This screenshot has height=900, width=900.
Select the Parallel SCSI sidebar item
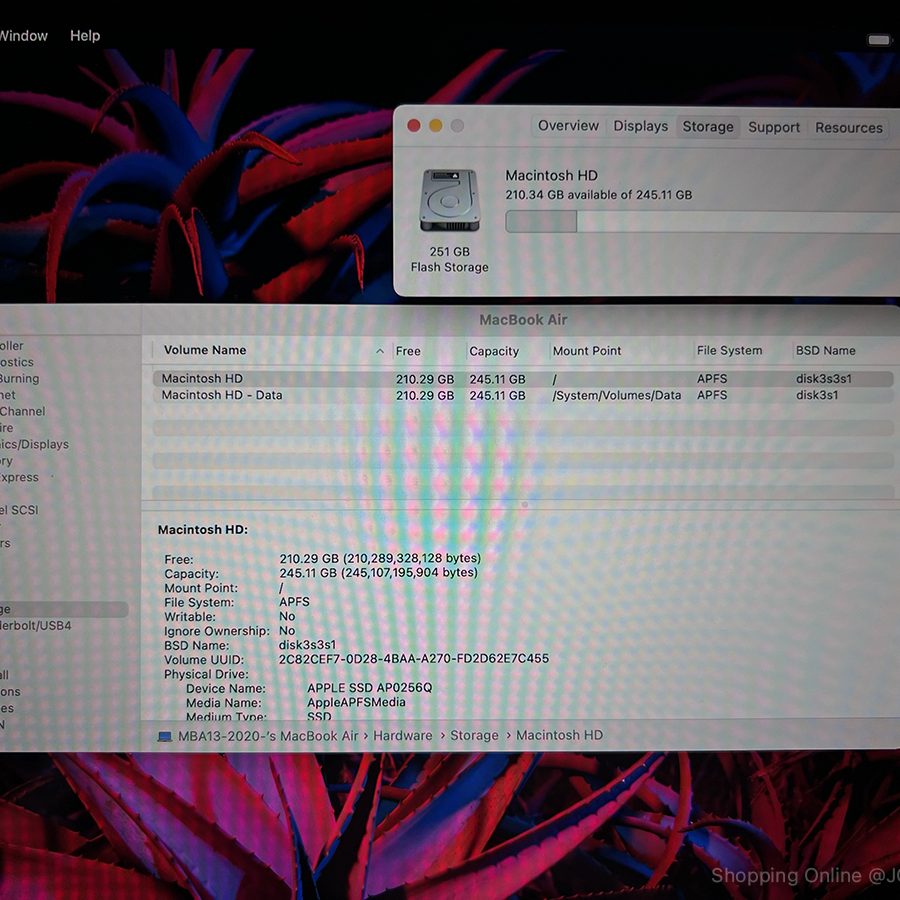(x=19, y=510)
